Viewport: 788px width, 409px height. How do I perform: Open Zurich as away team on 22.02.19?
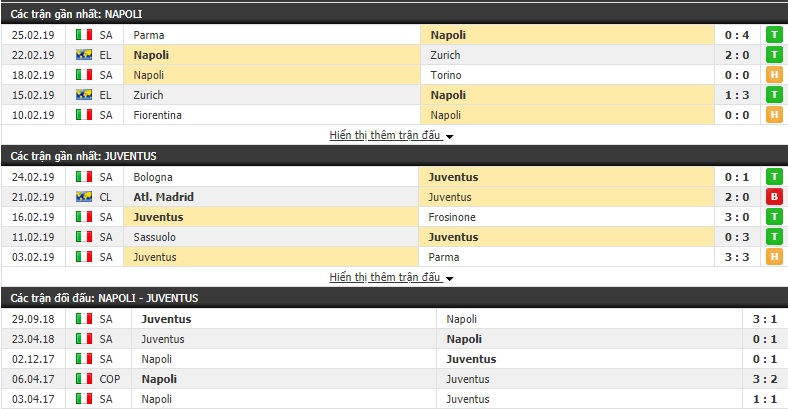(x=445, y=55)
